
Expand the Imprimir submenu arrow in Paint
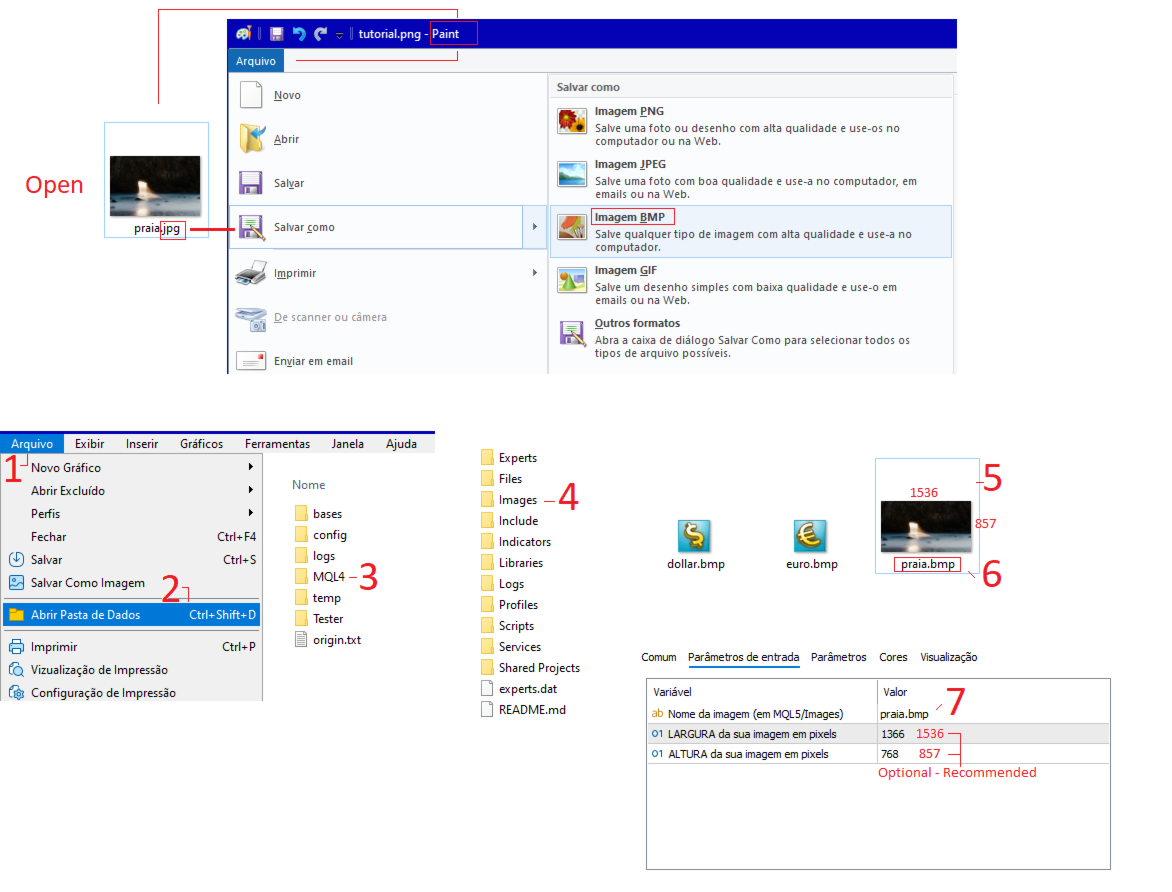(x=534, y=273)
